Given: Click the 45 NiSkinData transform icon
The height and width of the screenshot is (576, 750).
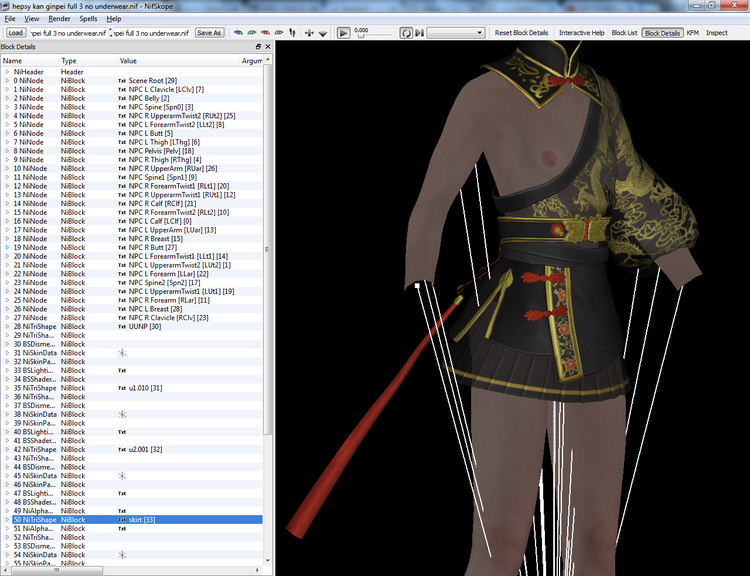Looking at the screenshot, I should (x=122, y=476).
